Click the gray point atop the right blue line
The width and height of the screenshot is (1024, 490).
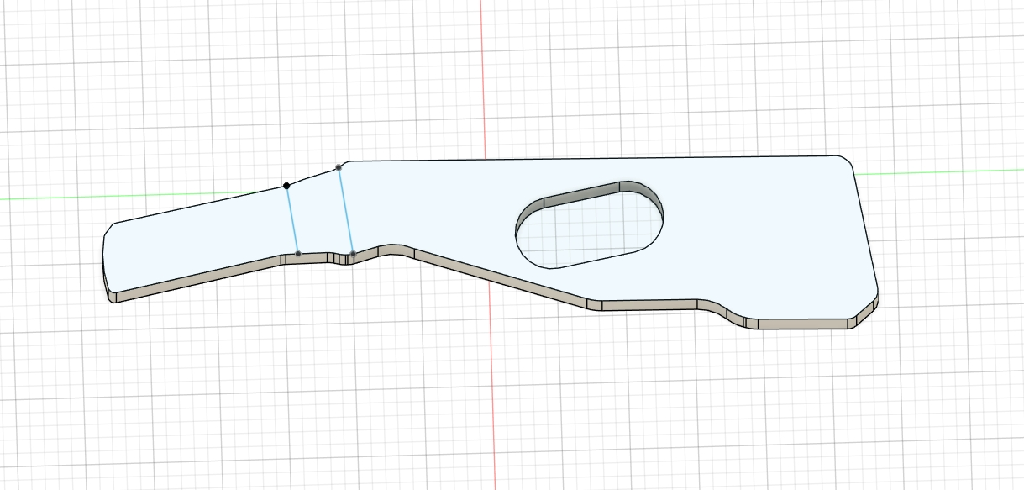[339, 167]
